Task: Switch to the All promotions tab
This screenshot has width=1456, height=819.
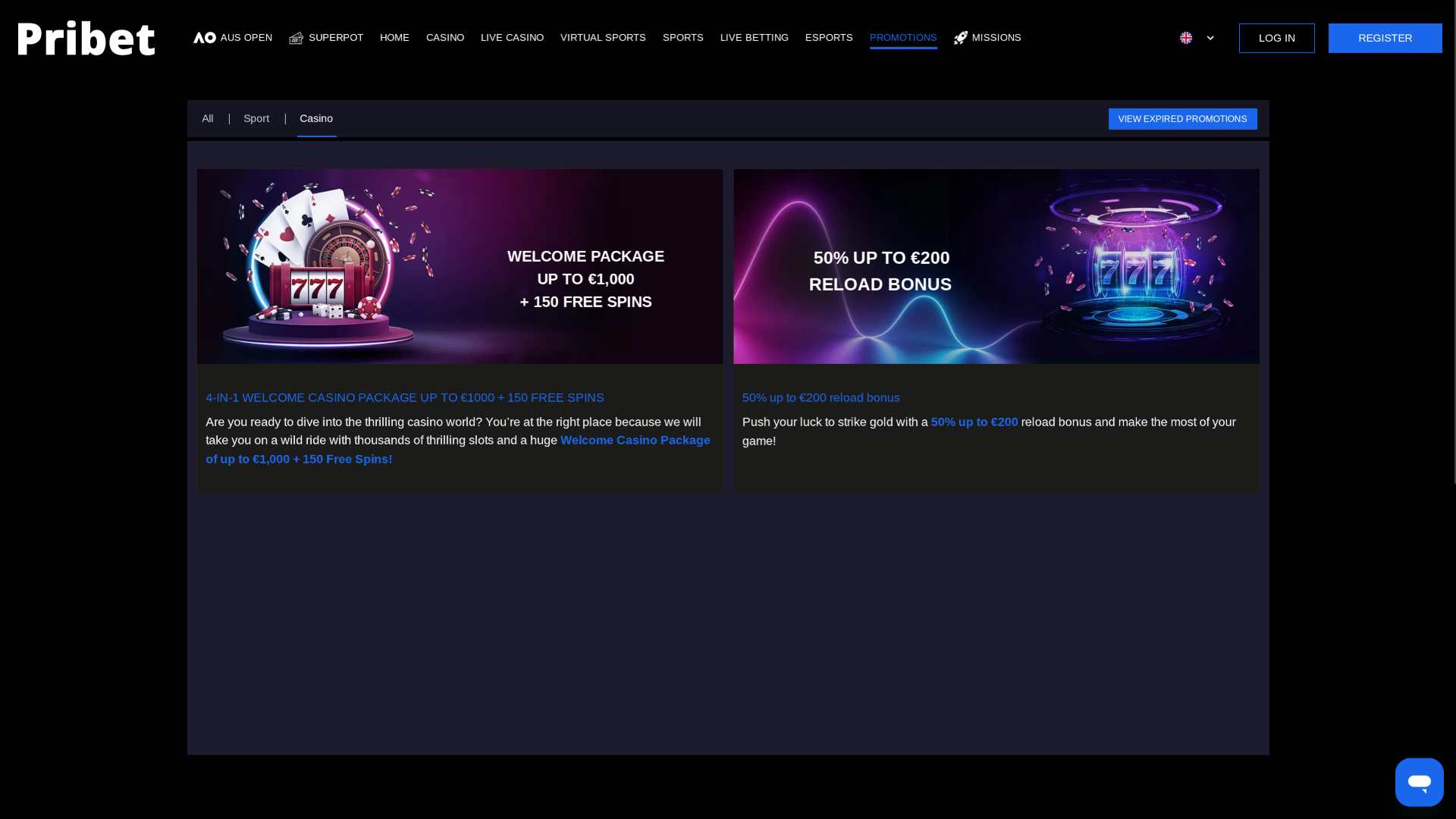Action: [208, 118]
